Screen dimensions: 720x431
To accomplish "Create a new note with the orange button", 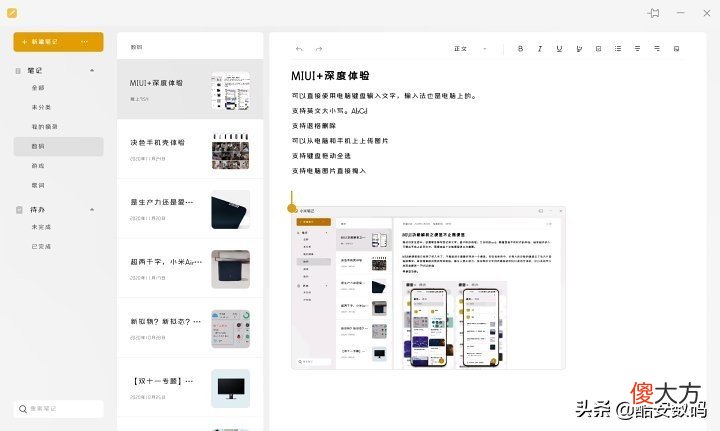I will 58,42.
